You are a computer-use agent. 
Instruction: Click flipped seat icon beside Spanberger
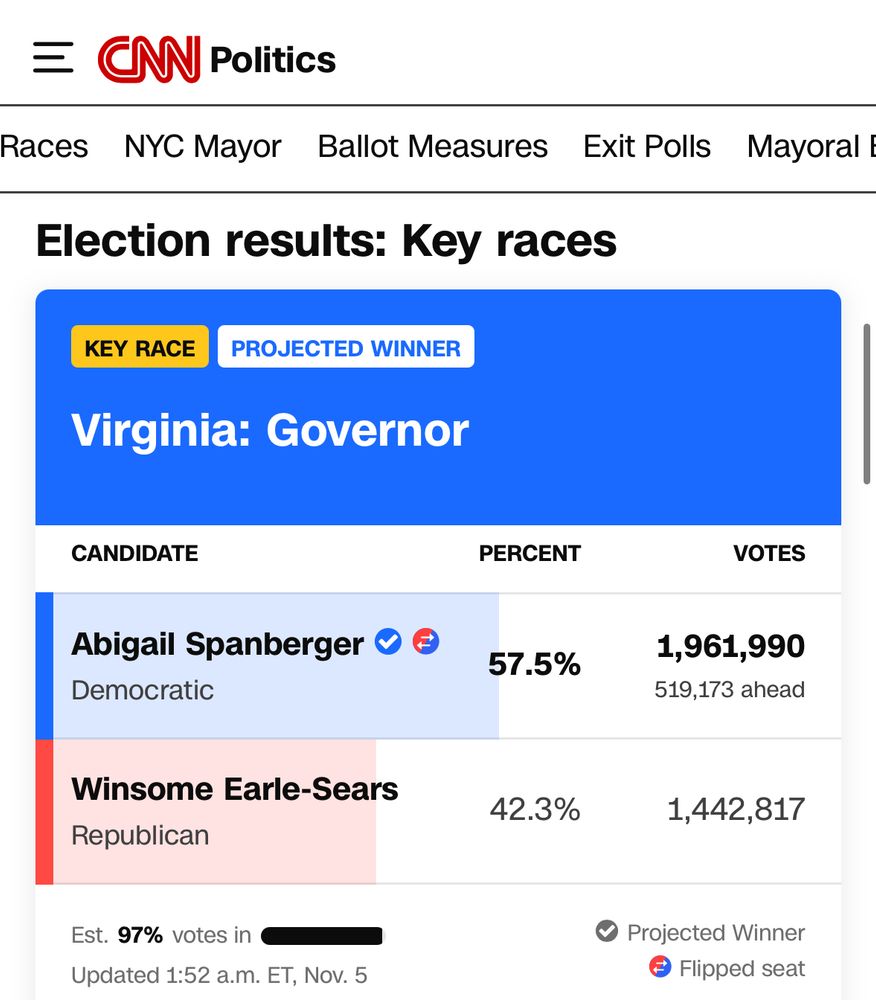tap(426, 642)
